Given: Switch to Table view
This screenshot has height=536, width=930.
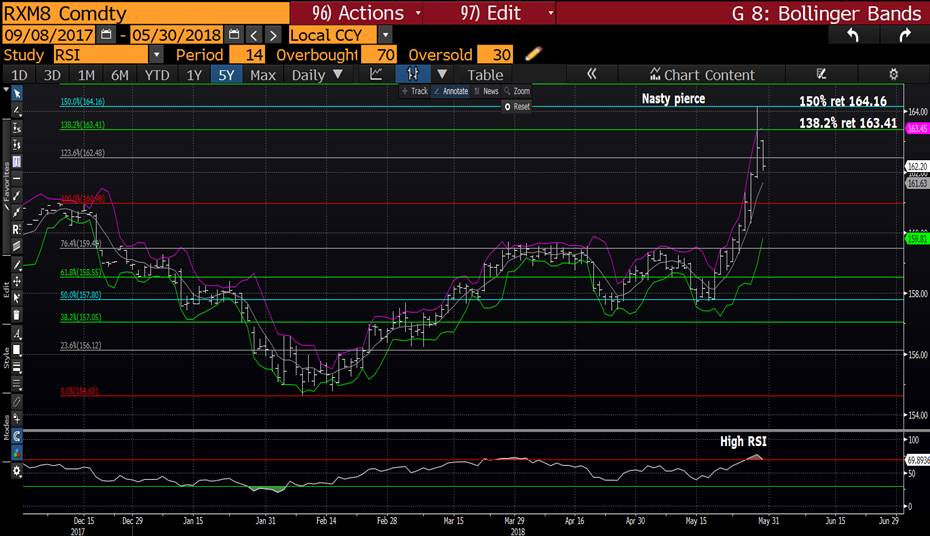Looking at the screenshot, I should (x=485, y=75).
